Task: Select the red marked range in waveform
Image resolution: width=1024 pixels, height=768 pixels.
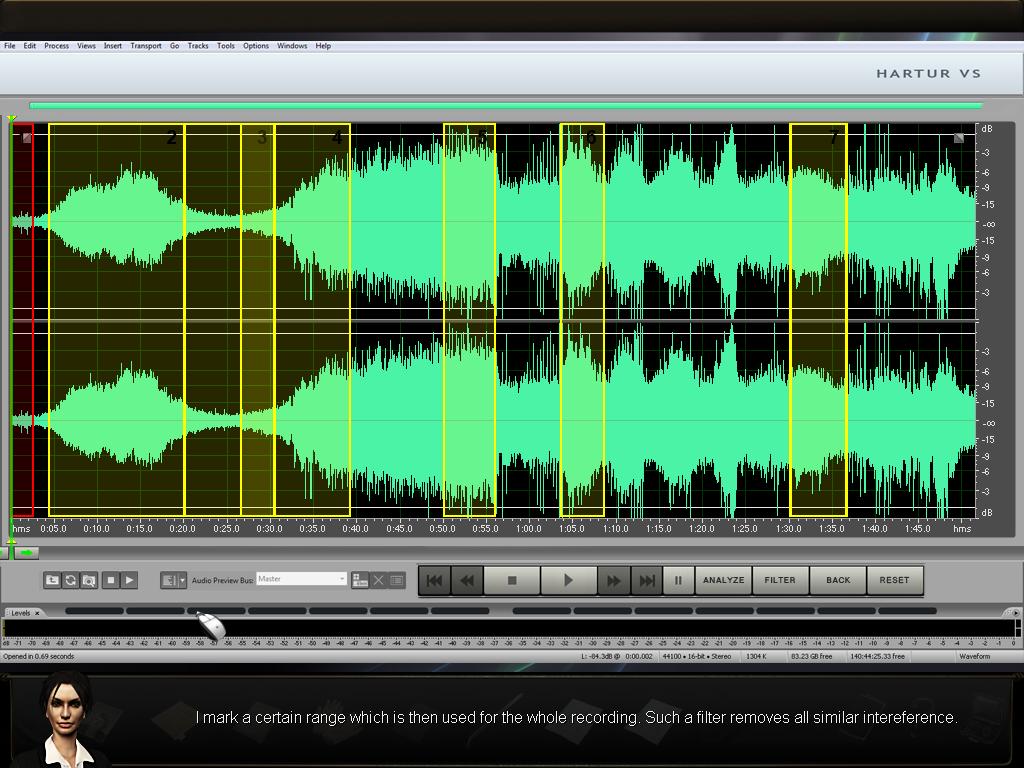Action: click(x=23, y=319)
